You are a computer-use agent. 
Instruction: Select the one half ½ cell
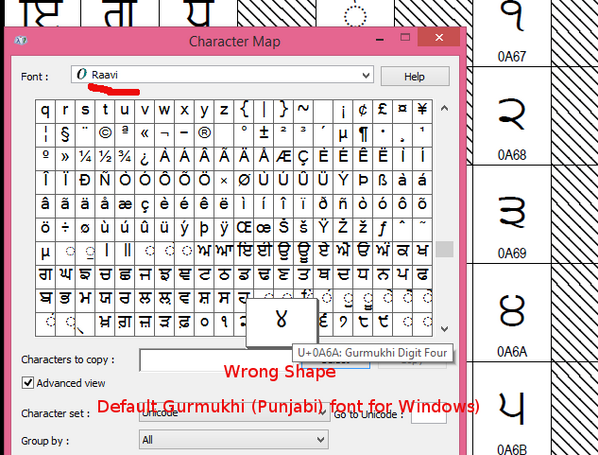click(x=105, y=158)
